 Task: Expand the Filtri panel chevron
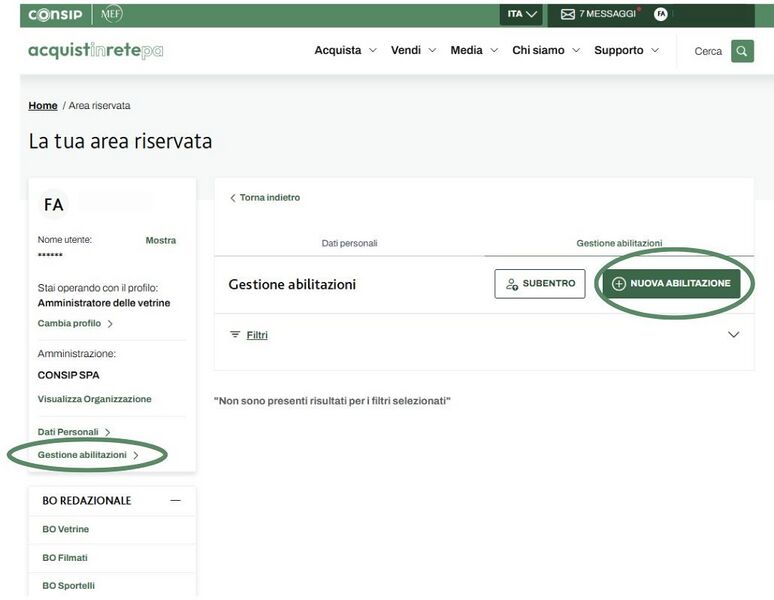point(733,335)
